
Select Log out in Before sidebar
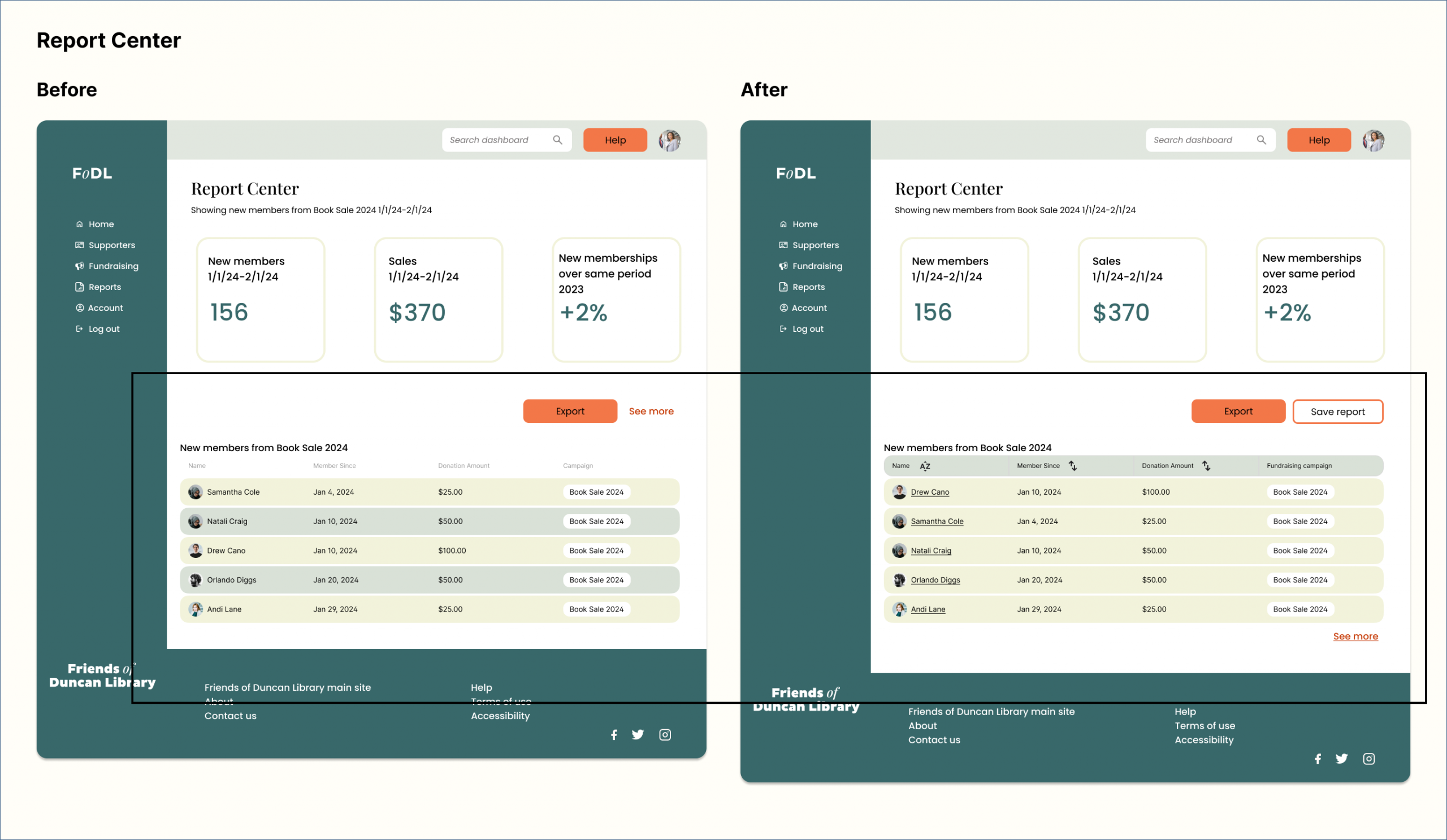tap(104, 329)
